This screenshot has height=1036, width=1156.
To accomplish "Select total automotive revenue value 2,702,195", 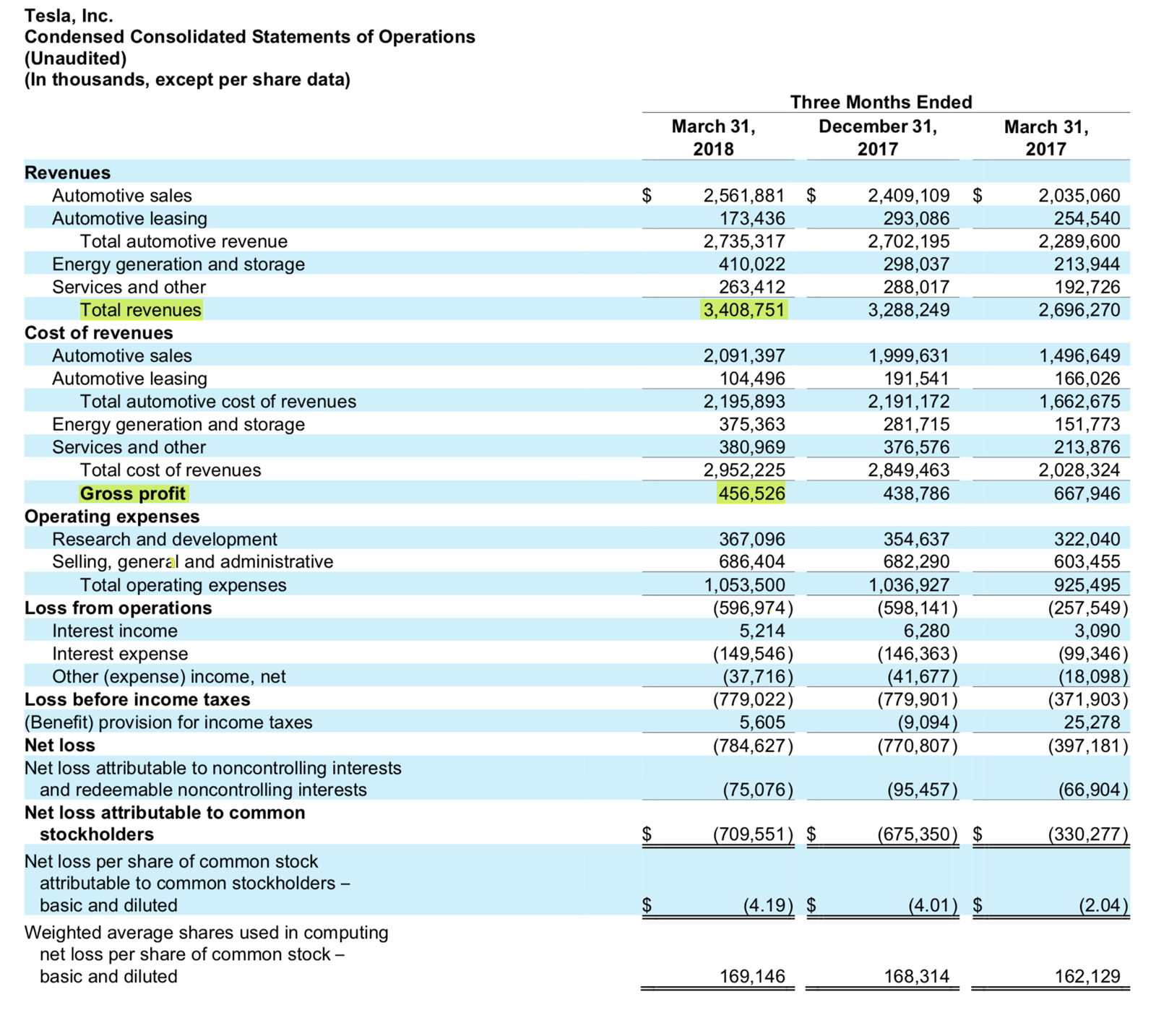I will (x=909, y=241).
